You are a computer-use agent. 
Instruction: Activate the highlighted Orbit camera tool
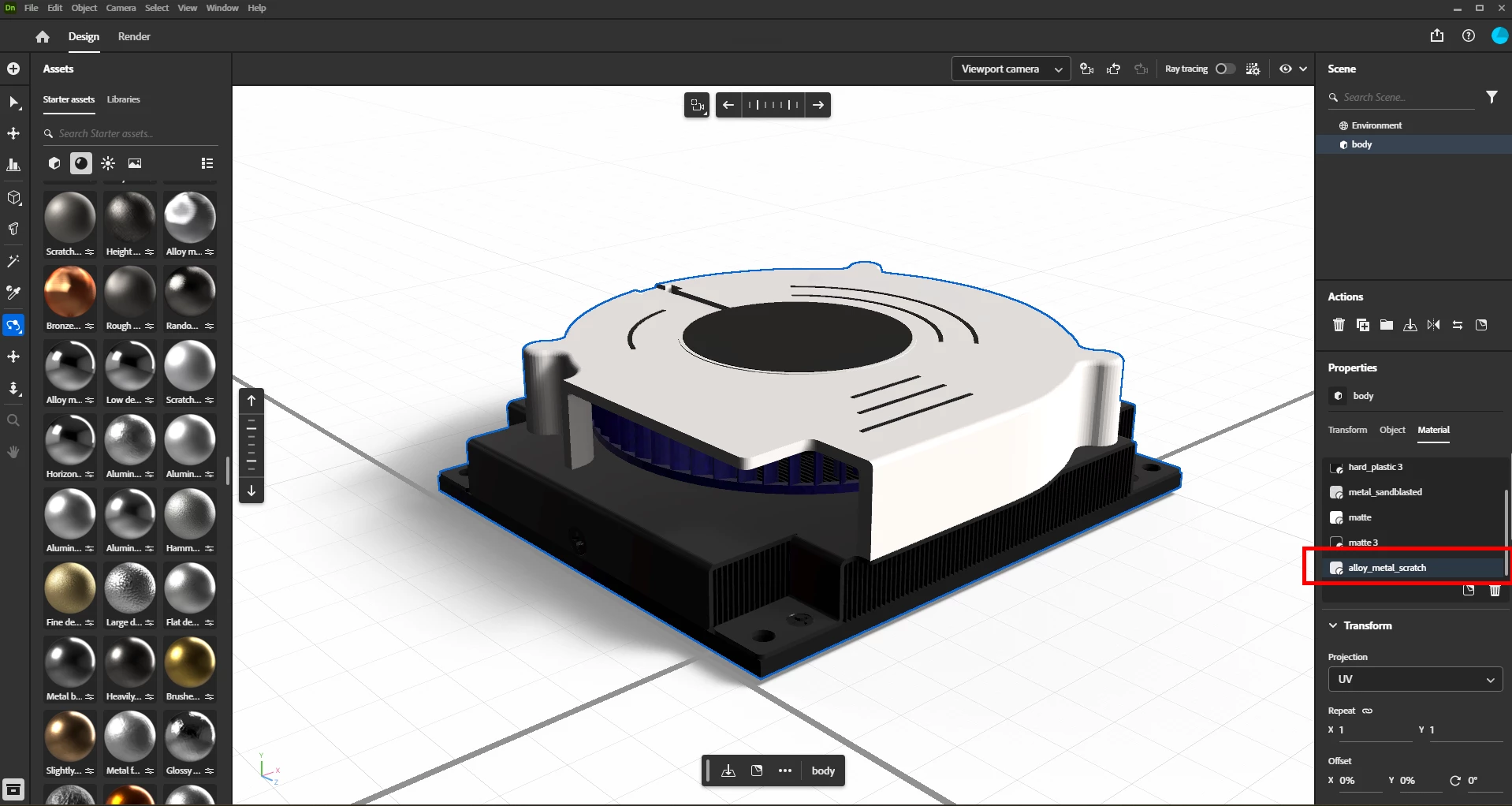[x=13, y=325]
